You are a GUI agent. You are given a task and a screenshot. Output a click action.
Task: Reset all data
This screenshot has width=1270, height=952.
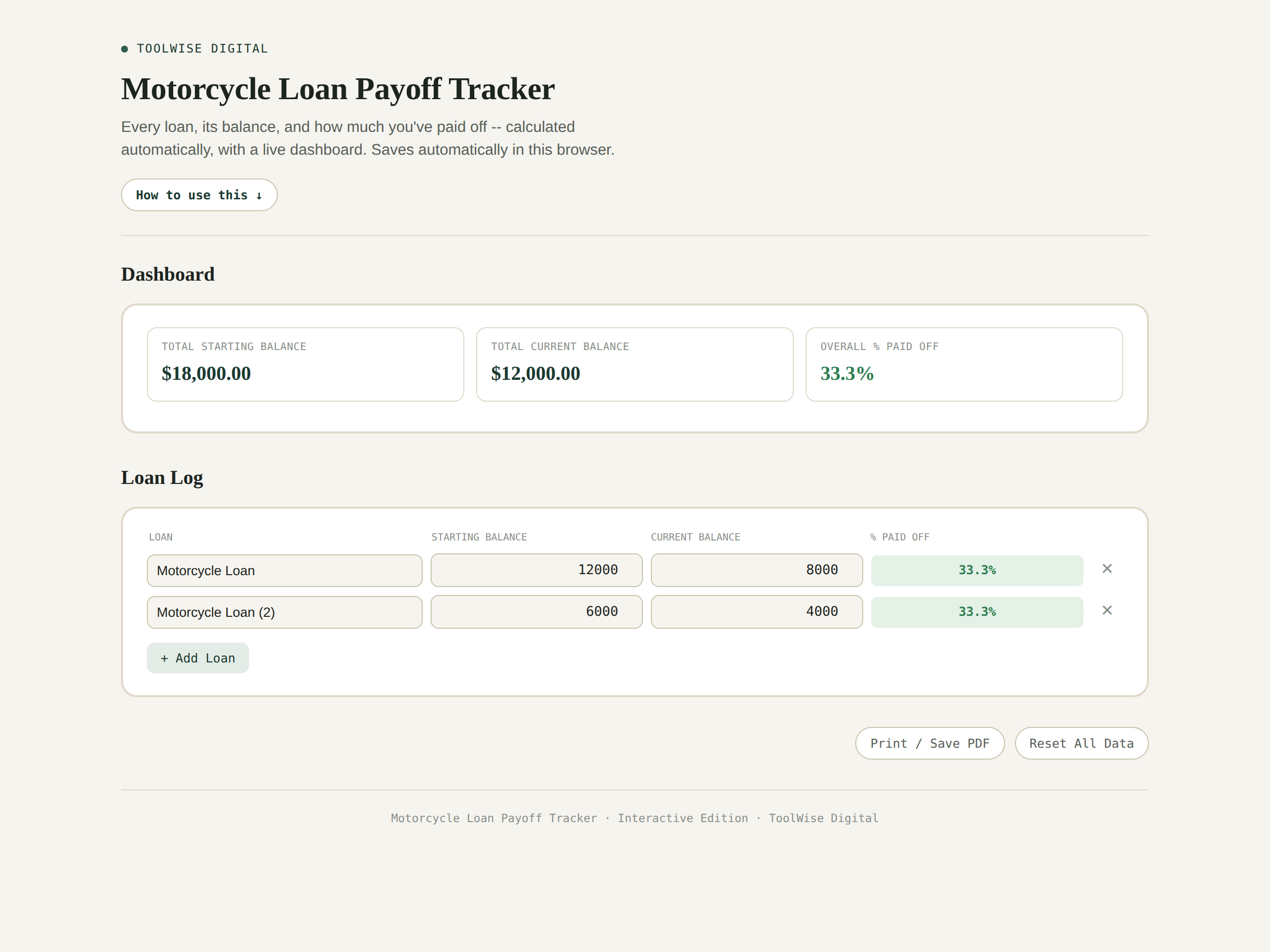click(x=1081, y=744)
